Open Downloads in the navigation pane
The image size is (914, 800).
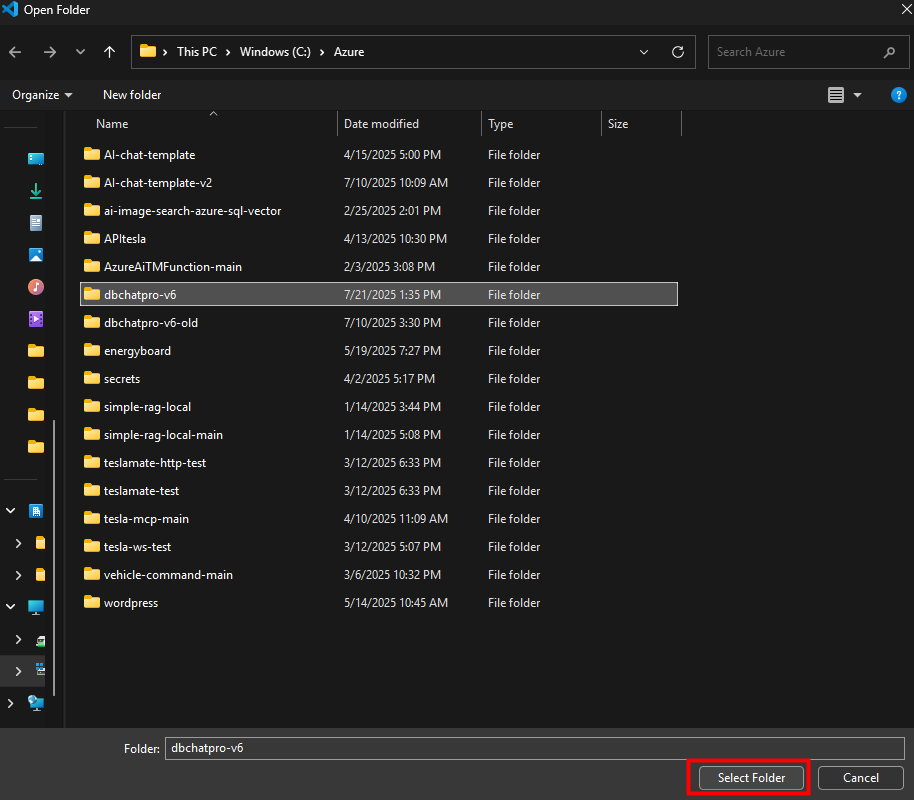coord(36,191)
